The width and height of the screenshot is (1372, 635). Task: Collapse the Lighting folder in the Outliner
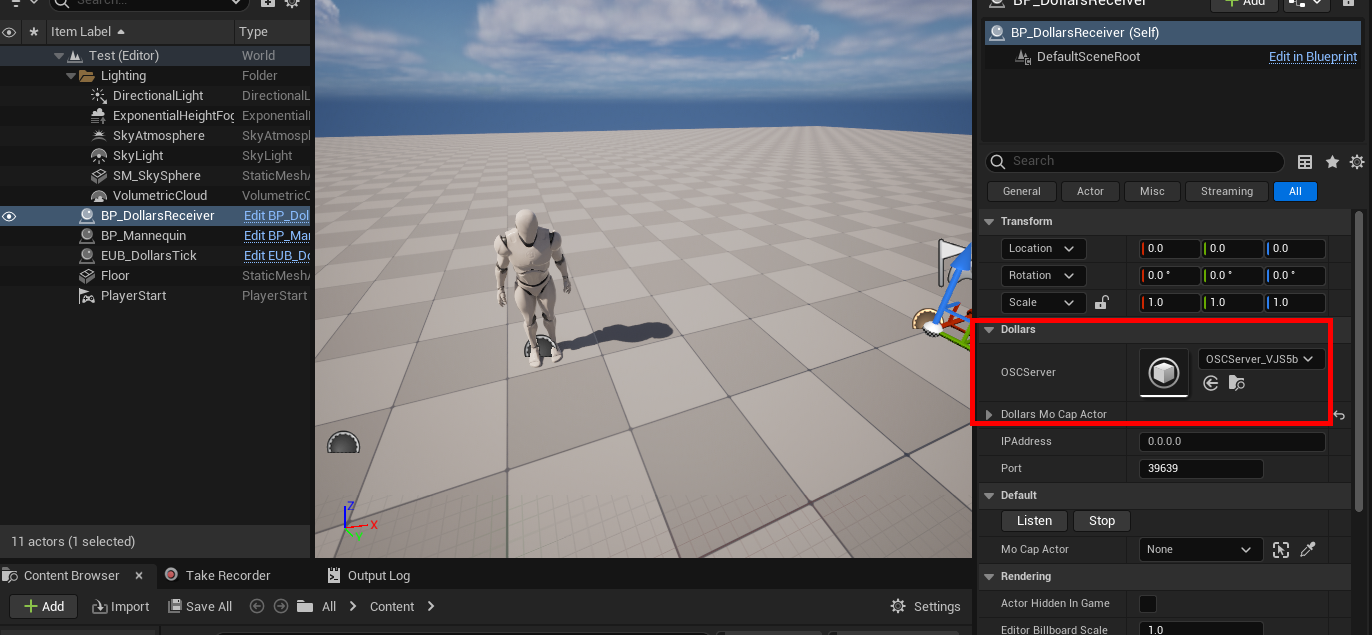(71, 76)
